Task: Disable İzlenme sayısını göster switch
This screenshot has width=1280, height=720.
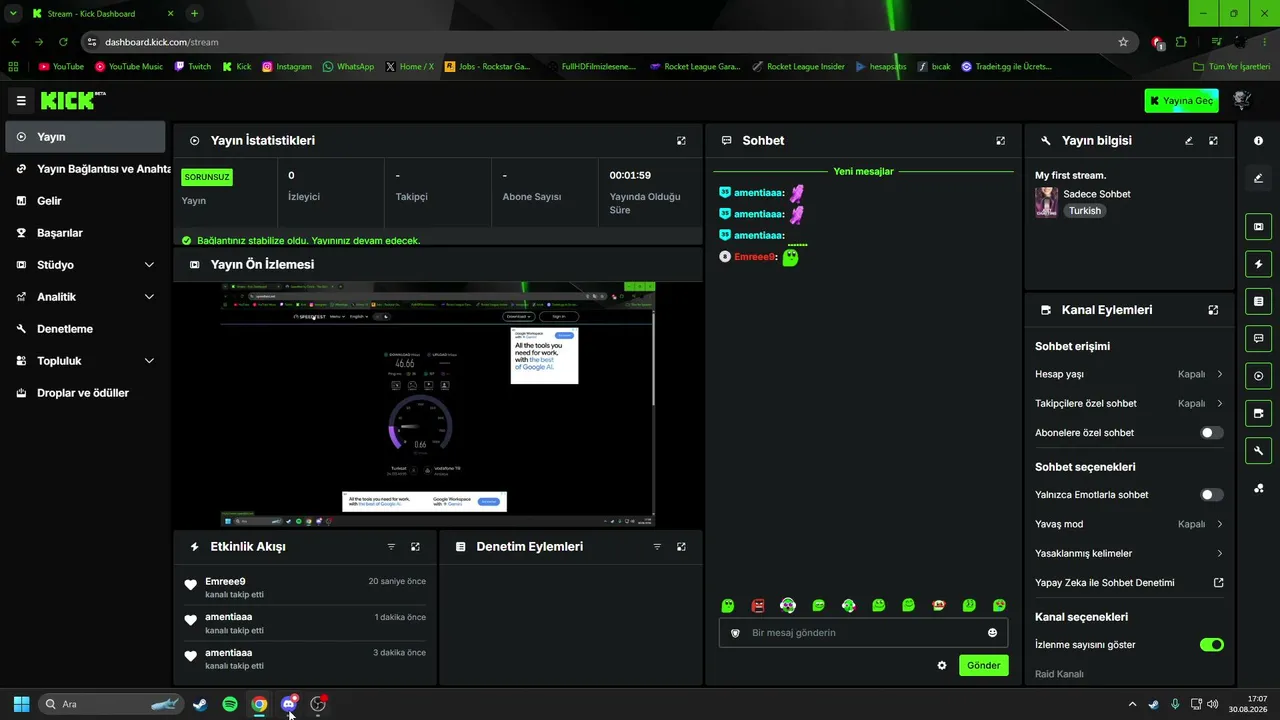Action: coord(1211,645)
